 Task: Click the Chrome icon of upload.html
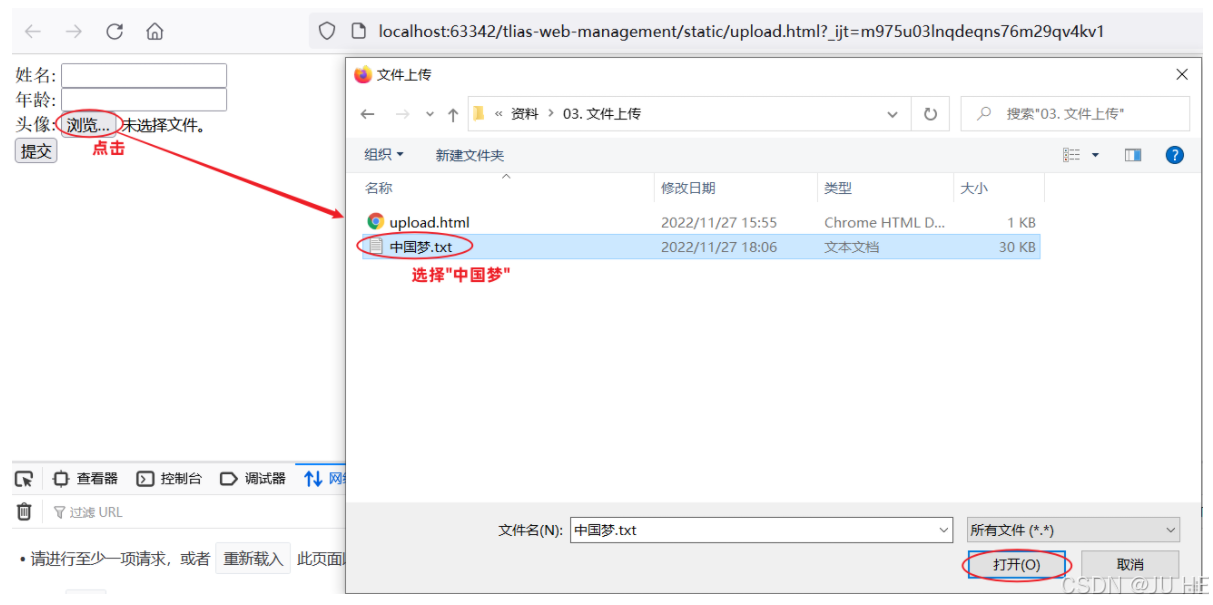pyautogui.click(x=376, y=222)
